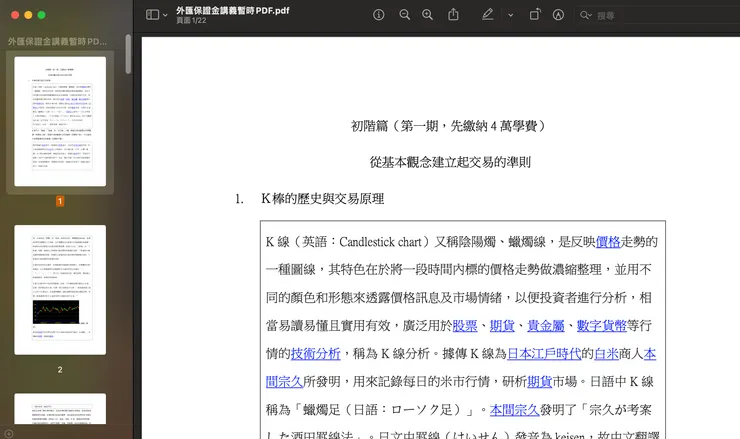Open the 股票 hyperlink
Screen dimensions: 740x439
coord(464,326)
